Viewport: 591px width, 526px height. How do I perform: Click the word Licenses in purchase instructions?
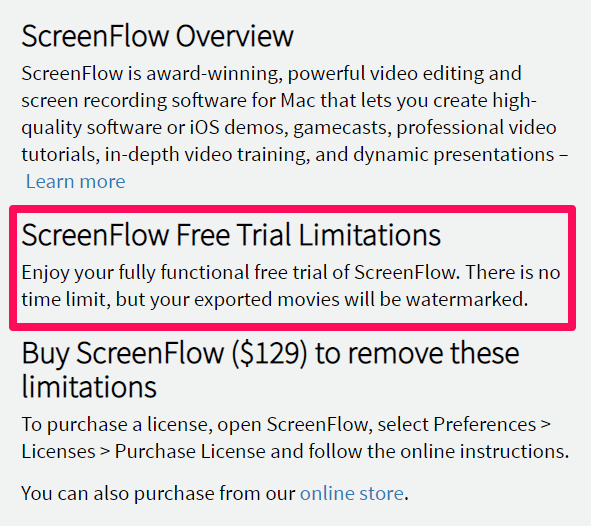(58, 451)
